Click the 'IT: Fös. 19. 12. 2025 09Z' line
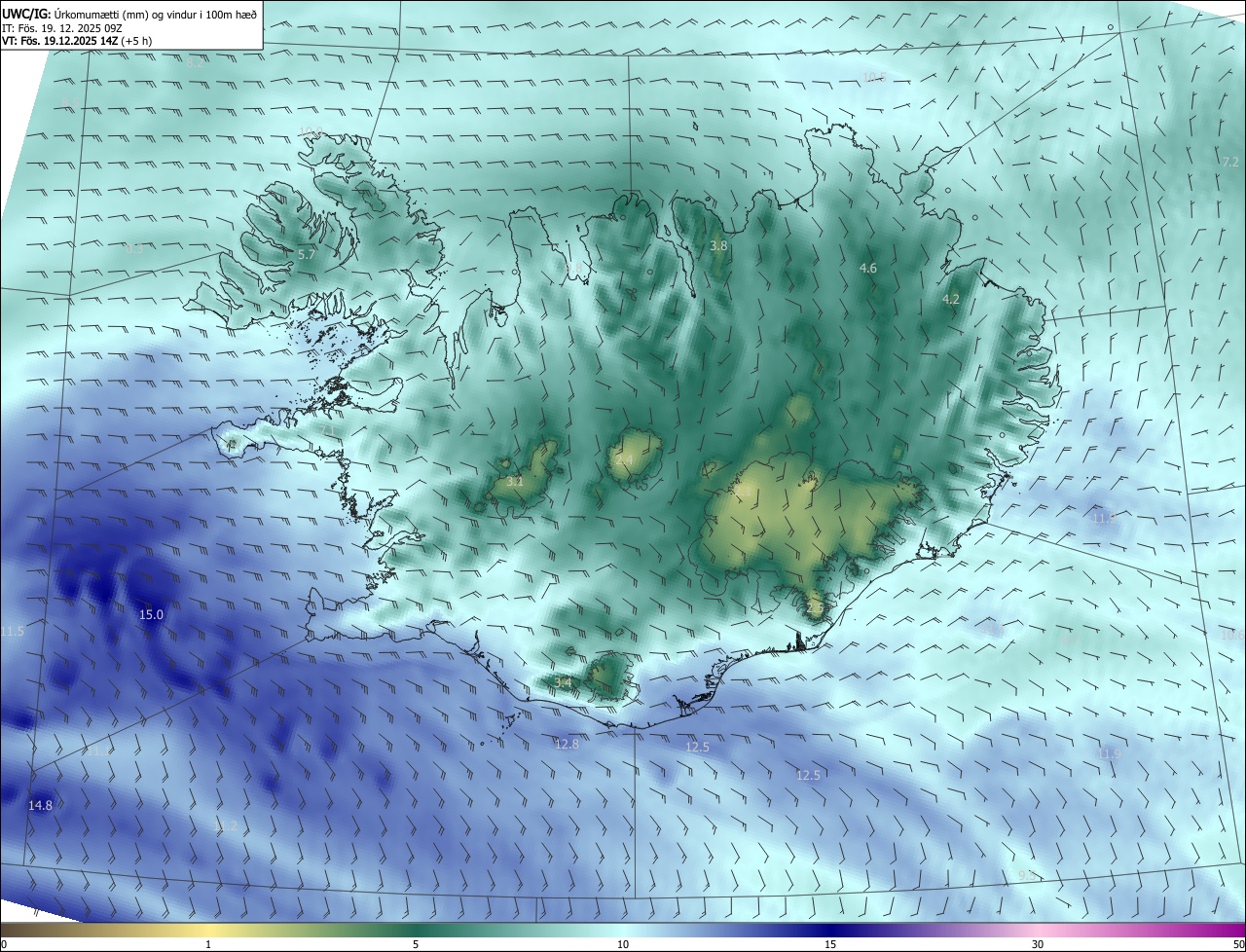Image resolution: width=1246 pixels, height=952 pixels. click(x=61, y=27)
